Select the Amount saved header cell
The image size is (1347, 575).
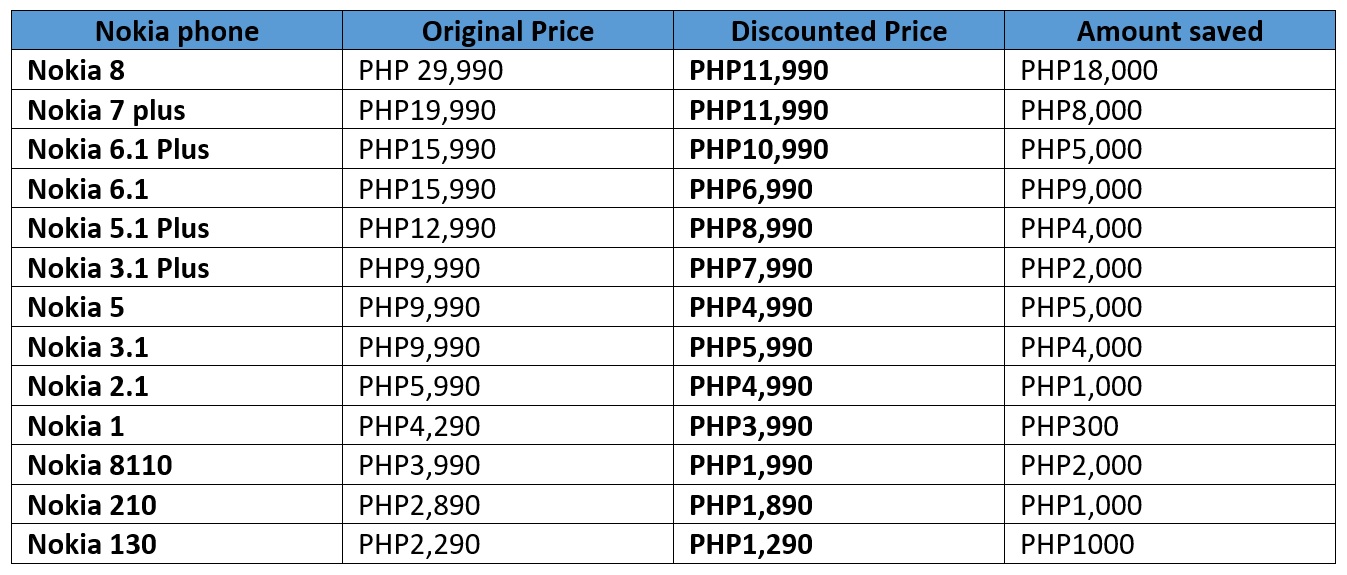pos(1170,31)
